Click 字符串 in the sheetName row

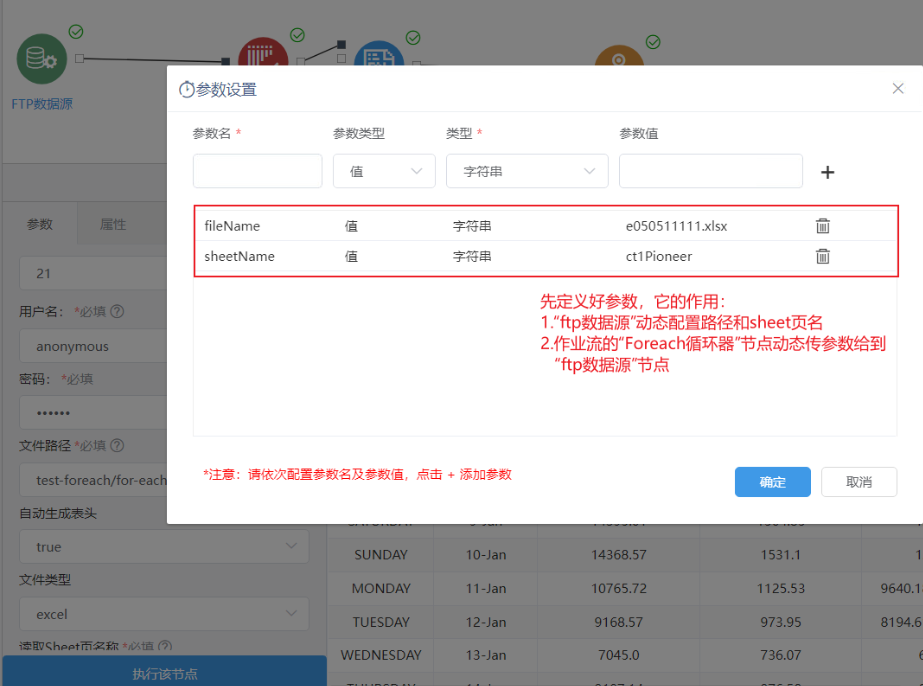click(472, 257)
